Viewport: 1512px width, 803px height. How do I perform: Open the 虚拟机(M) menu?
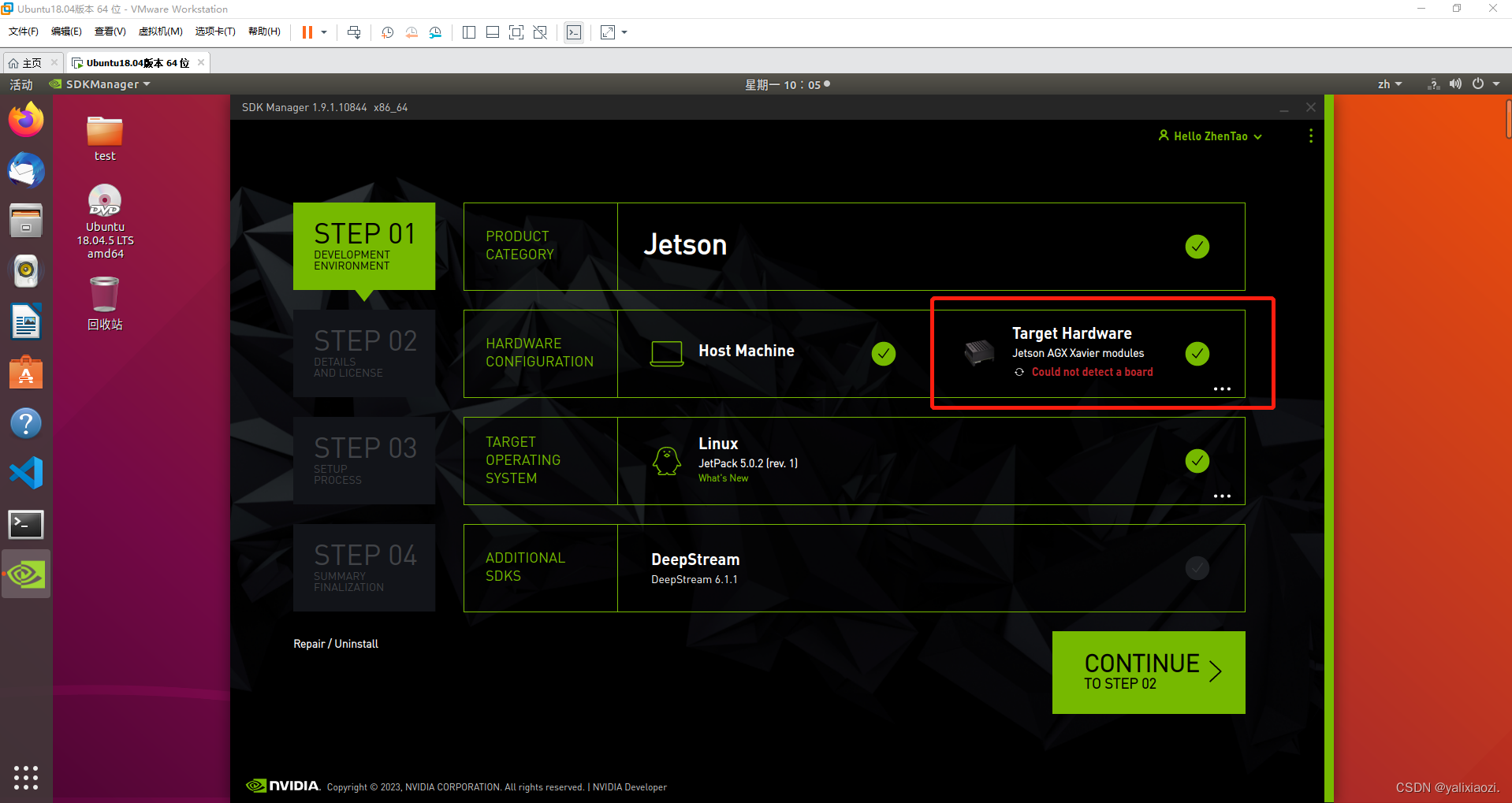[160, 32]
